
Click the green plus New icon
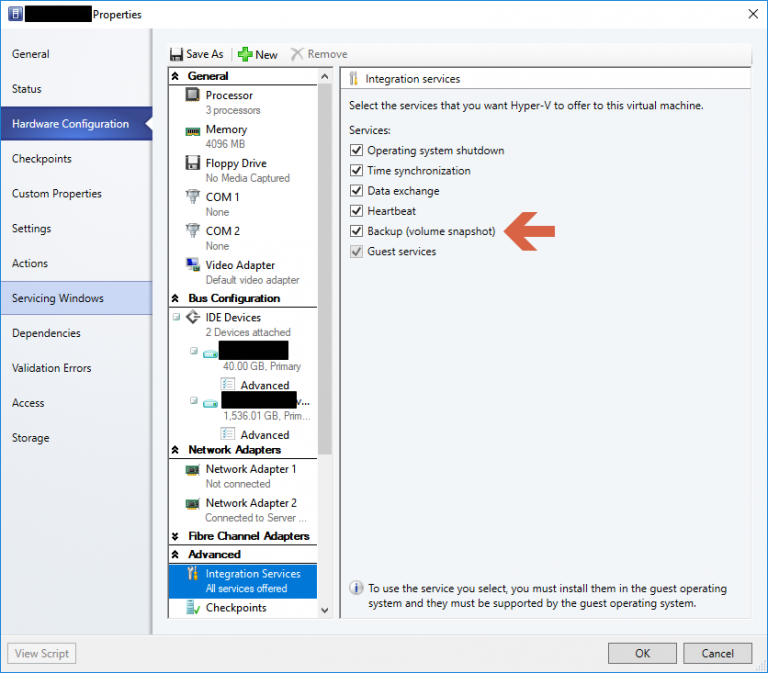click(245, 54)
